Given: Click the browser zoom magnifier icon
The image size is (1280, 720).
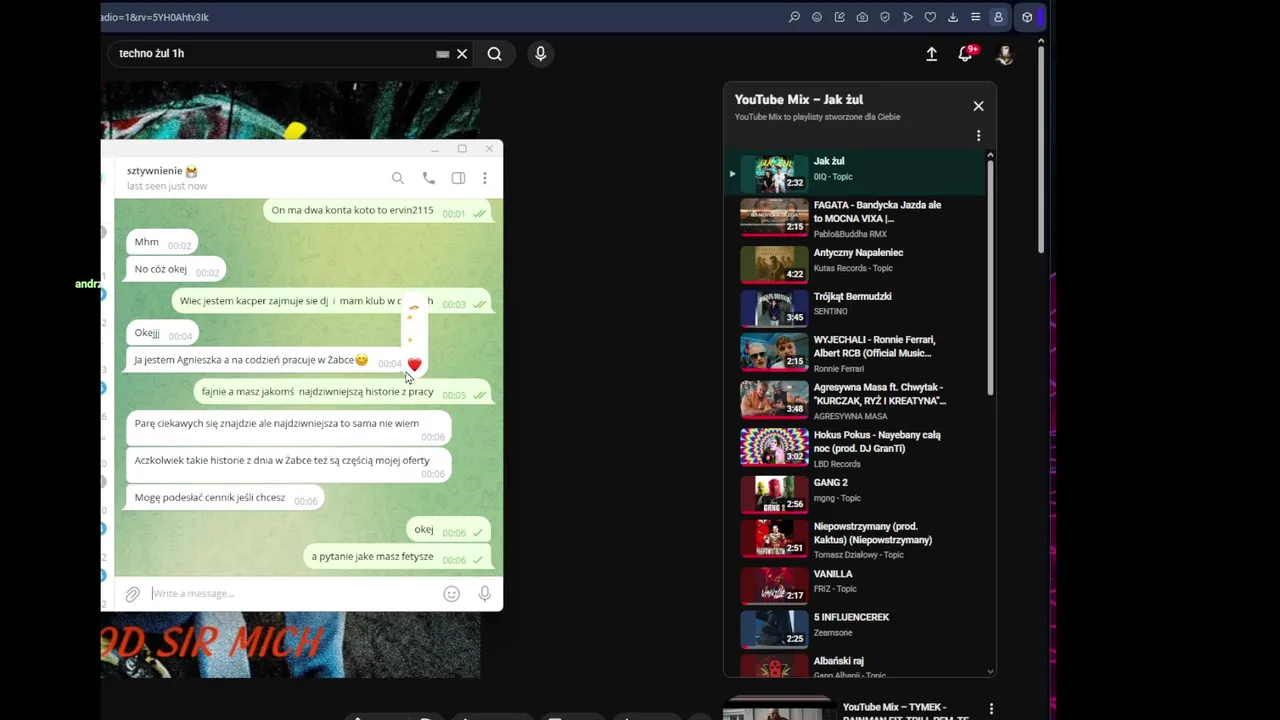Looking at the screenshot, I should click(x=794, y=17).
